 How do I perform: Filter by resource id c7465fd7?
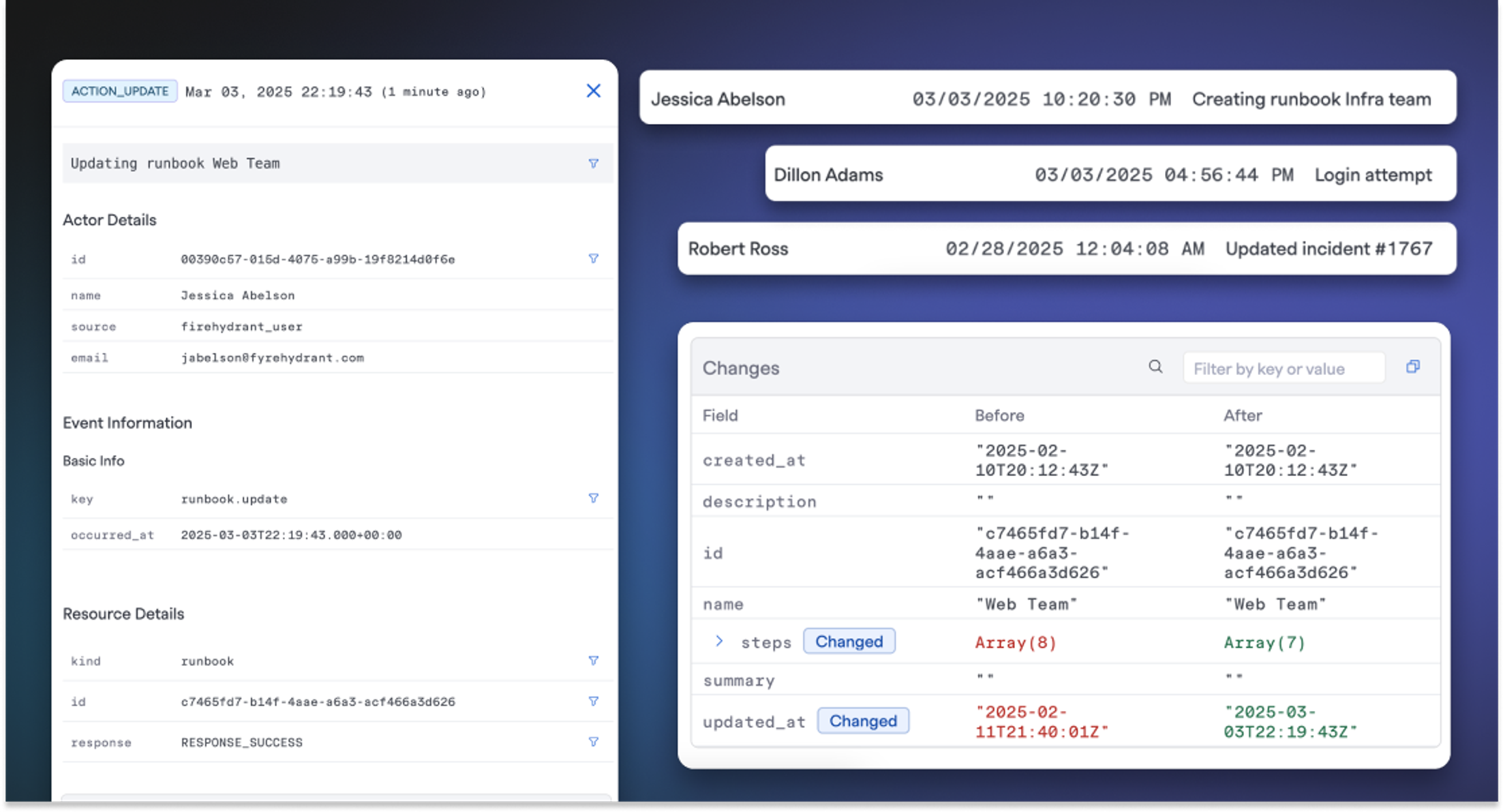593,701
